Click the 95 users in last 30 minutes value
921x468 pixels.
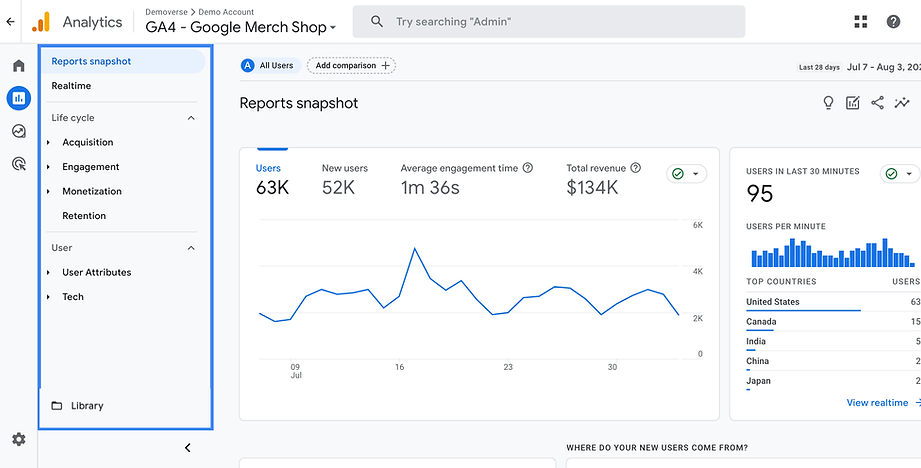(x=759, y=194)
